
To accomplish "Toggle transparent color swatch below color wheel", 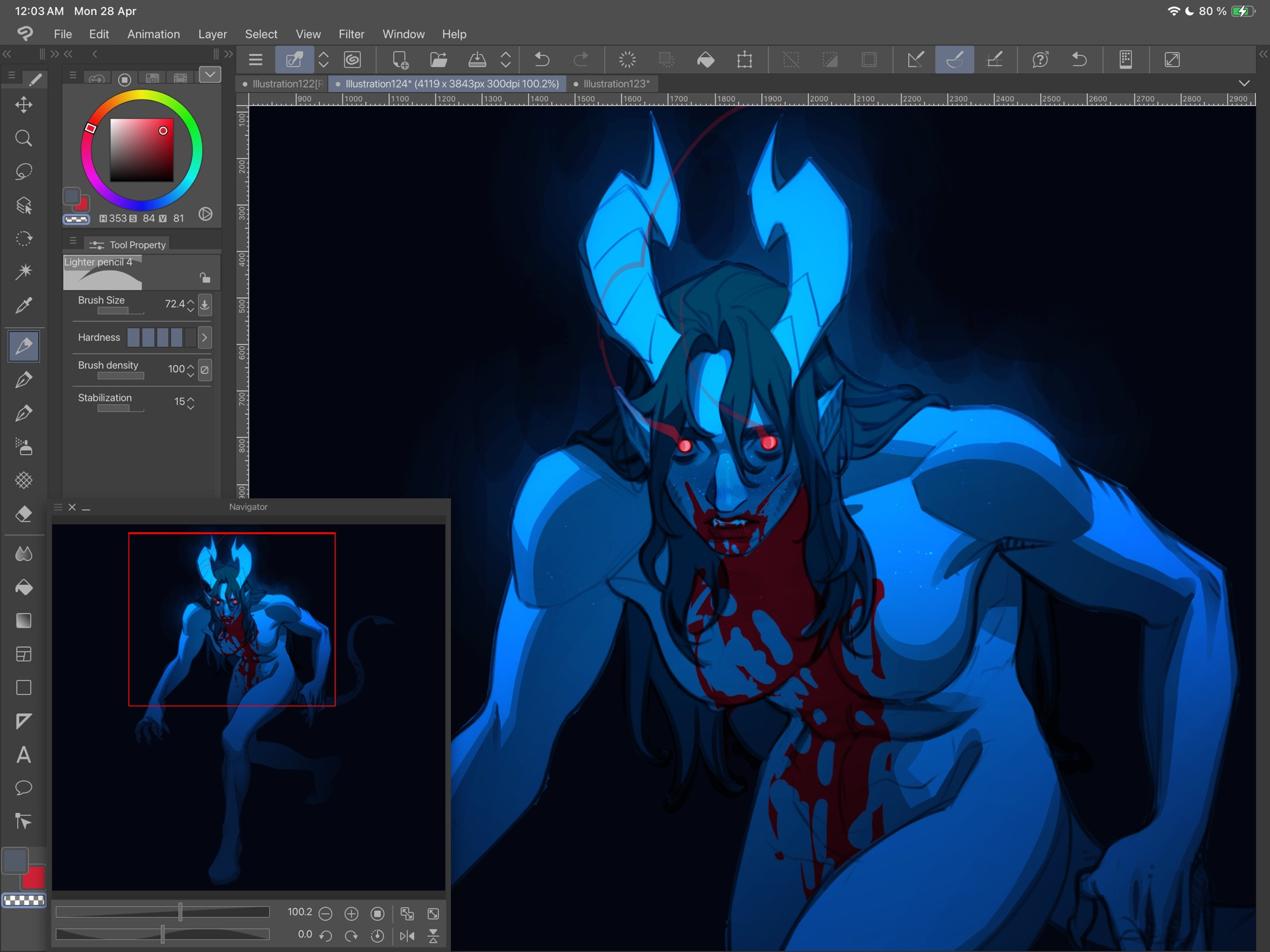I will tap(76, 219).
